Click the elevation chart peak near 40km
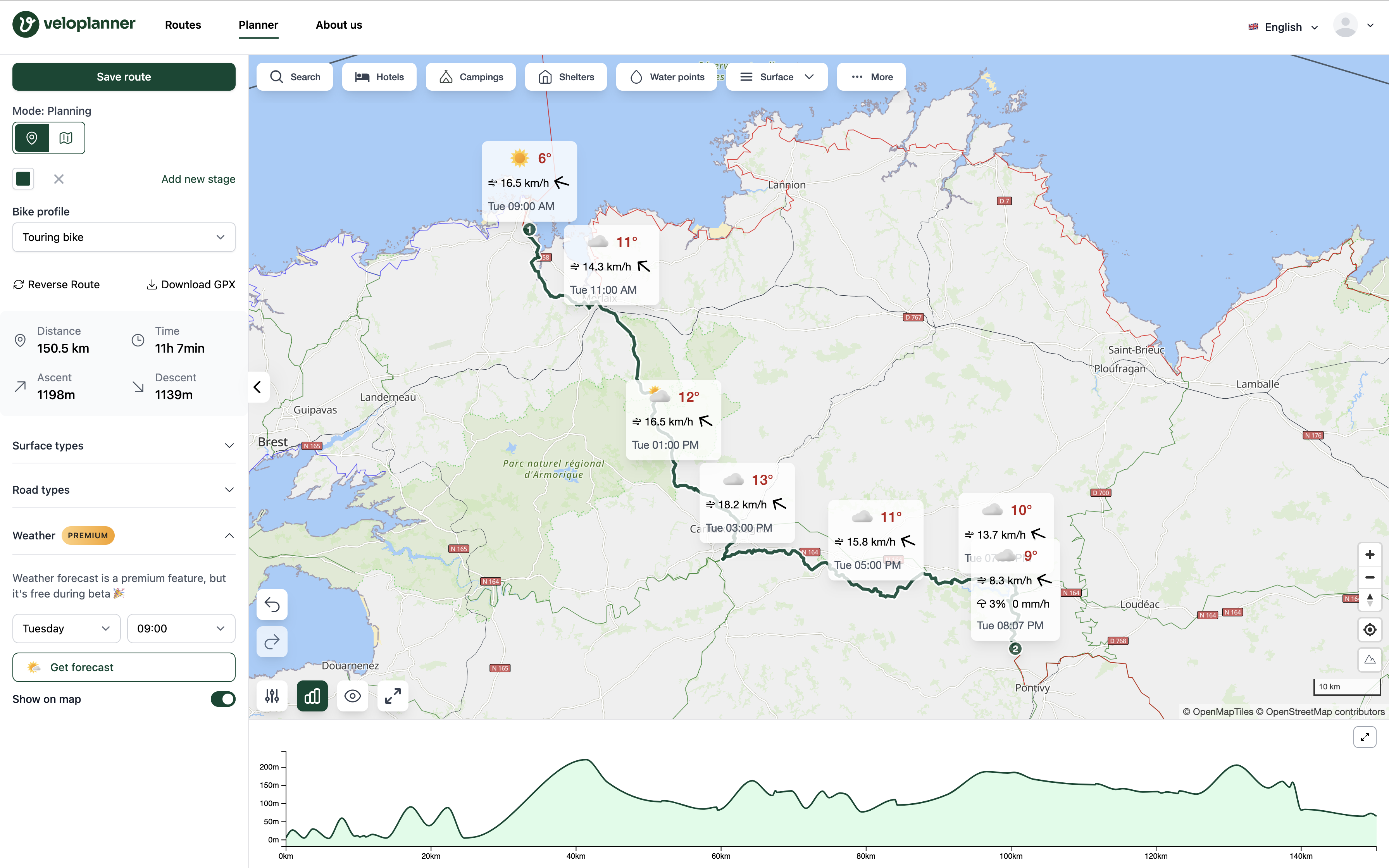1389x868 pixels. [x=586, y=760]
